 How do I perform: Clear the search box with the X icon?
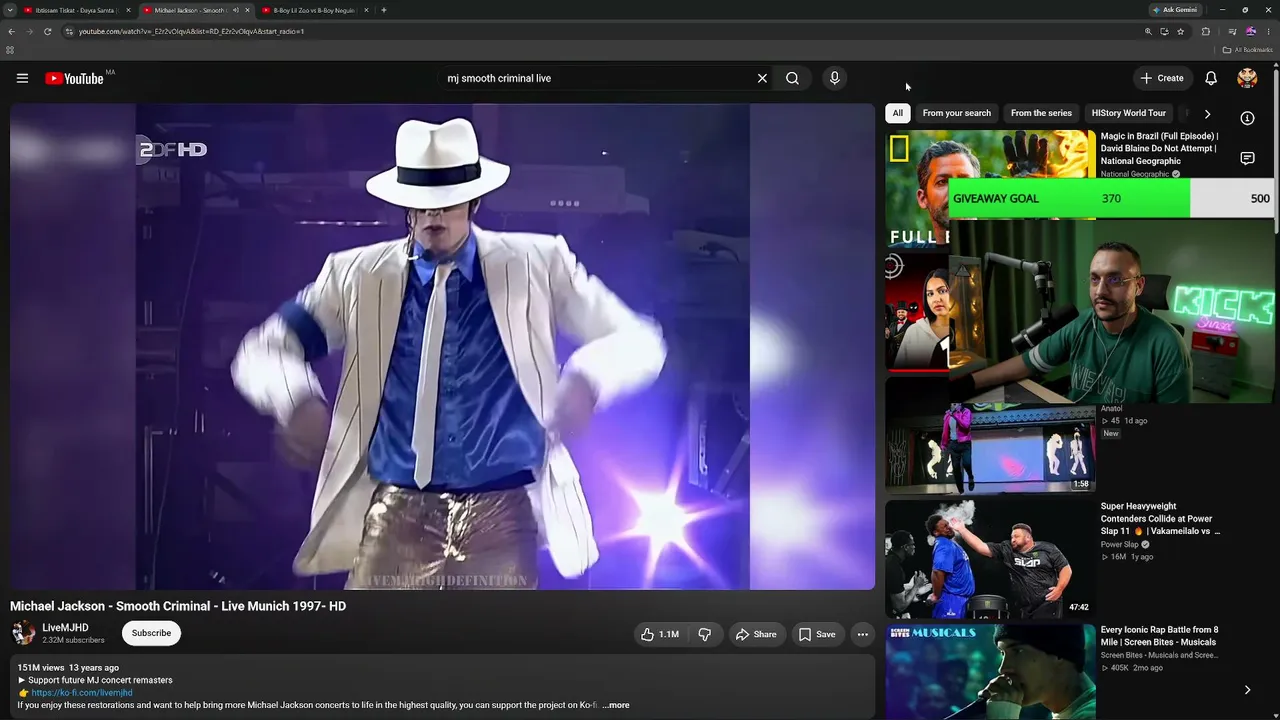tap(762, 78)
